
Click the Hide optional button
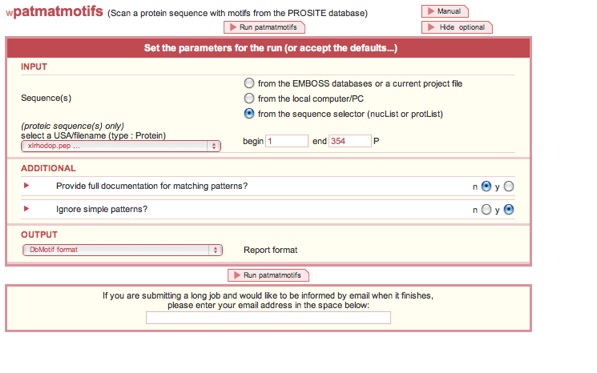457,27
